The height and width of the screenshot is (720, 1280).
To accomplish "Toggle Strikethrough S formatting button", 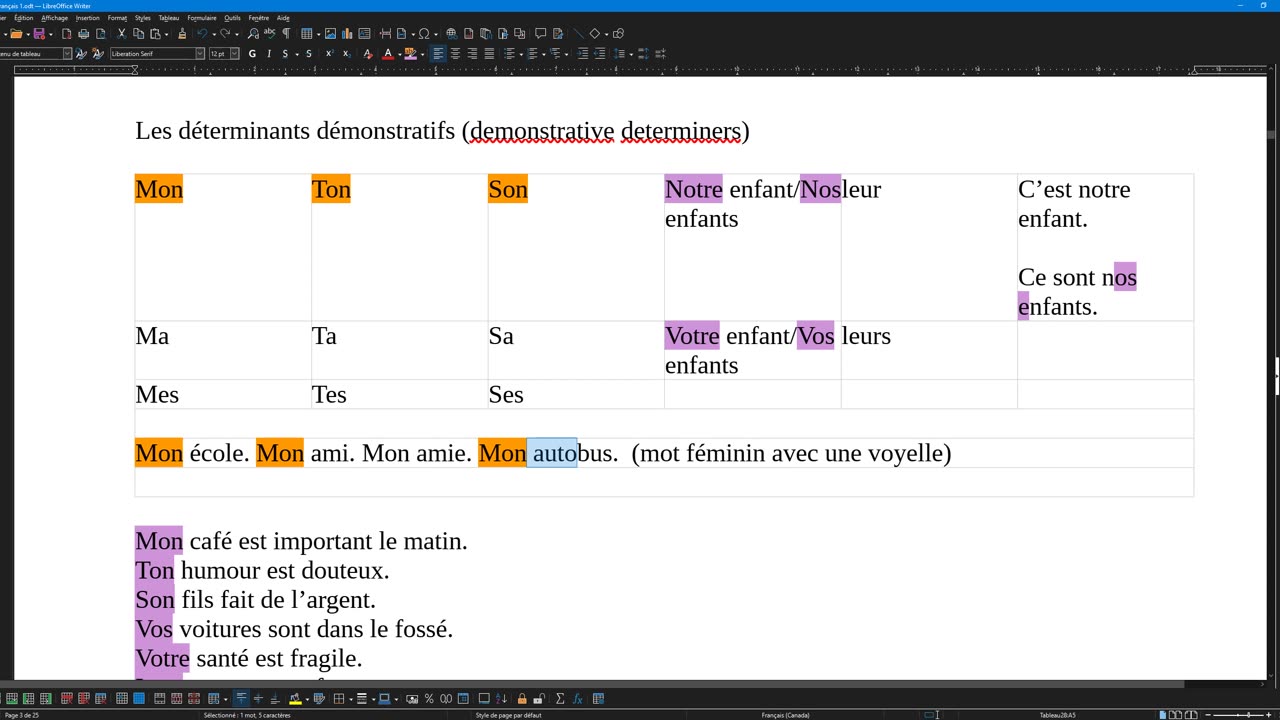I will pos(309,54).
